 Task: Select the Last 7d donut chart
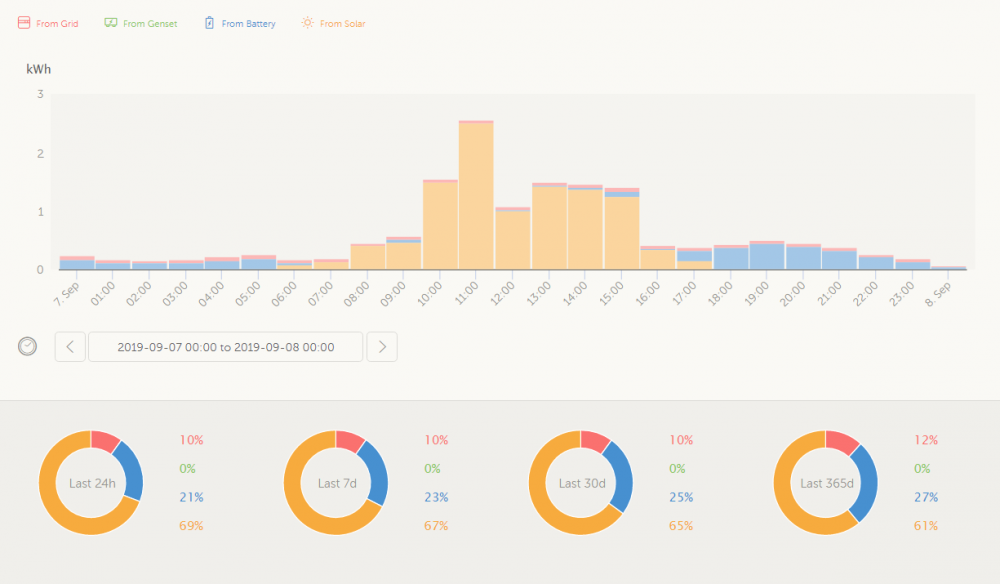click(x=336, y=483)
